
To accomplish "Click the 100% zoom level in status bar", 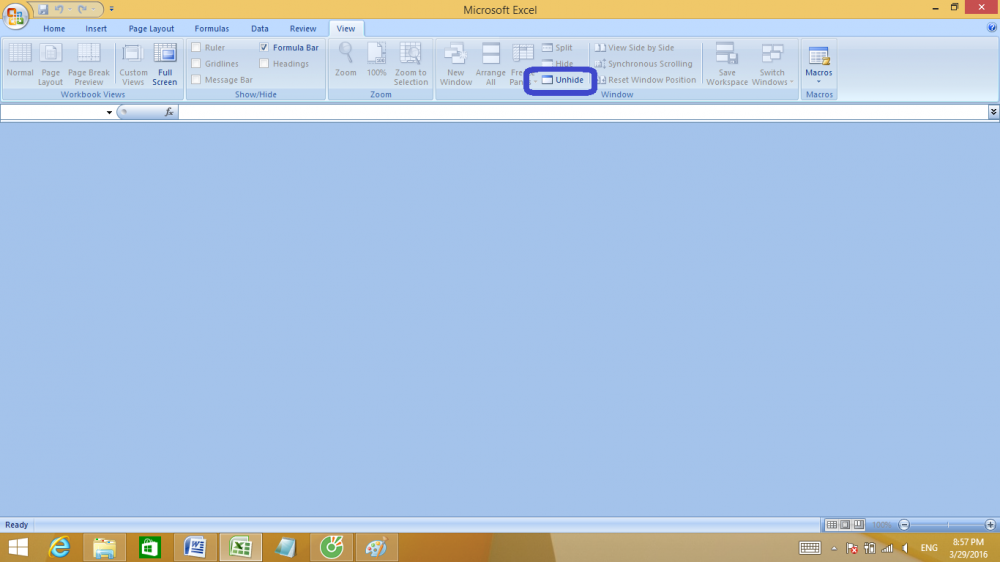I will [x=882, y=525].
